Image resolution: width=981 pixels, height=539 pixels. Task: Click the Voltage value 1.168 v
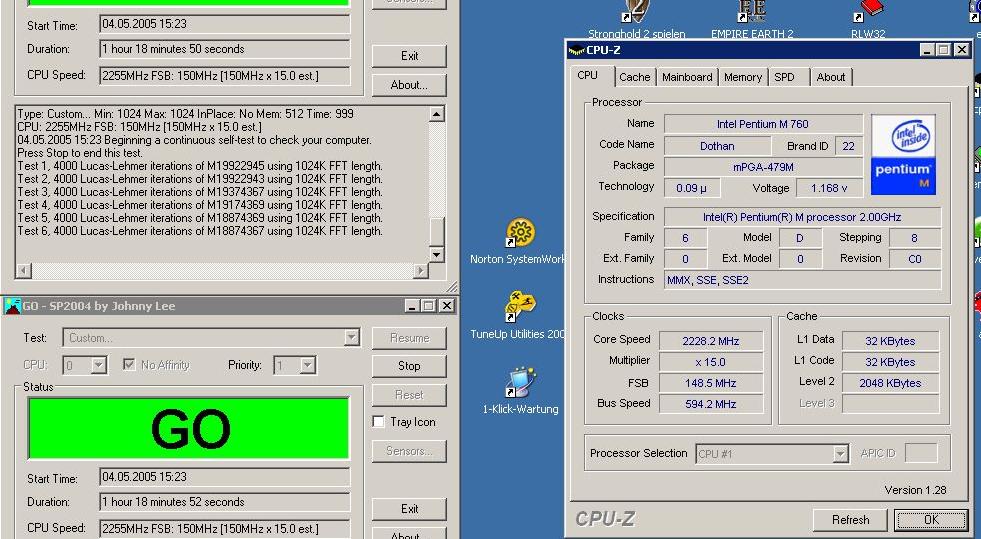point(829,188)
